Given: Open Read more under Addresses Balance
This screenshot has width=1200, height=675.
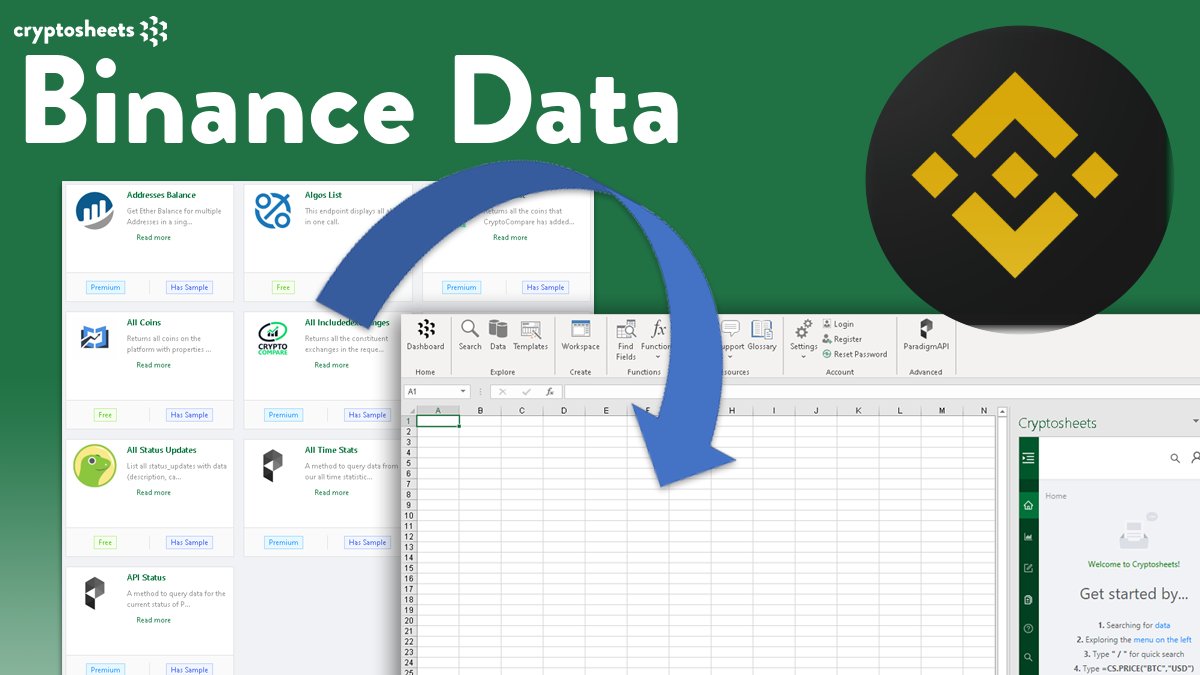Looking at the screenshot, I should tap(153, 237).
